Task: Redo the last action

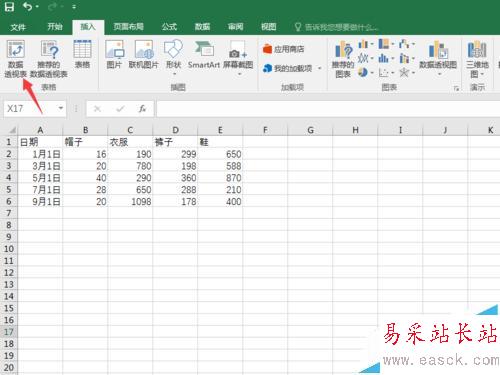Action: point(53,7)
